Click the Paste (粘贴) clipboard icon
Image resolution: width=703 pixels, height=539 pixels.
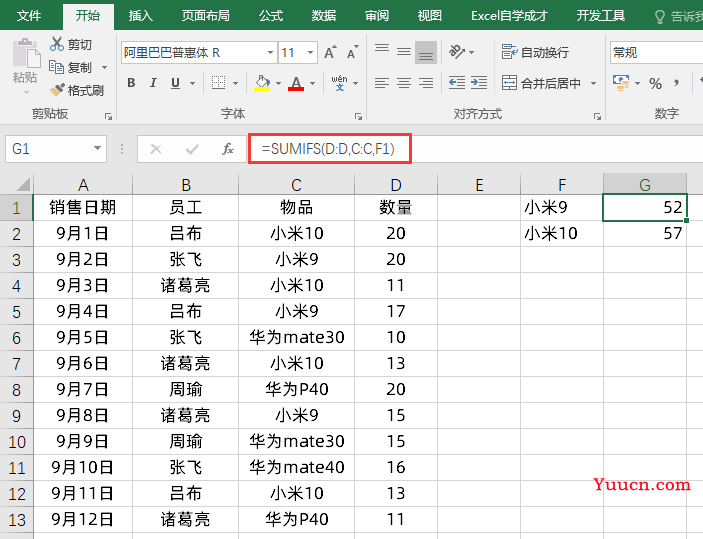tap(25, 55)
